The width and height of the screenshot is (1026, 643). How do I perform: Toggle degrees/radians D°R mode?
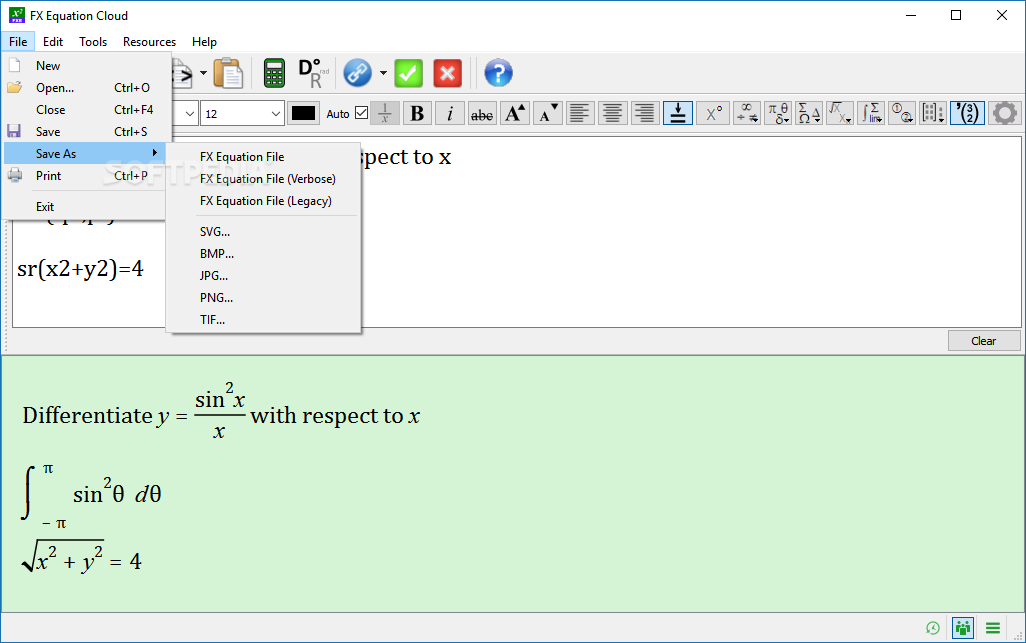click(313, 73)
